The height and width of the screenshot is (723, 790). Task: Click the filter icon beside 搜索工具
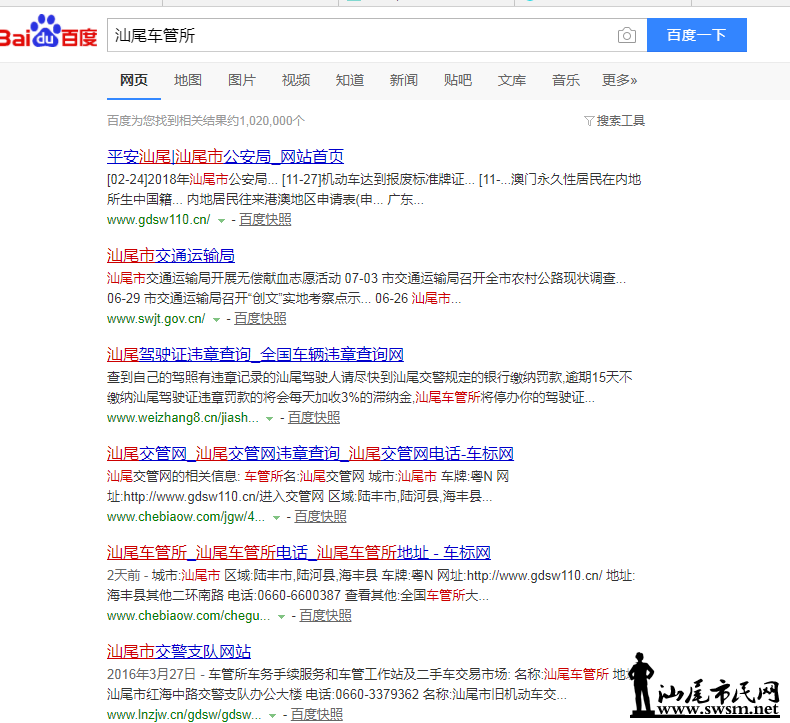click(589, 121)
